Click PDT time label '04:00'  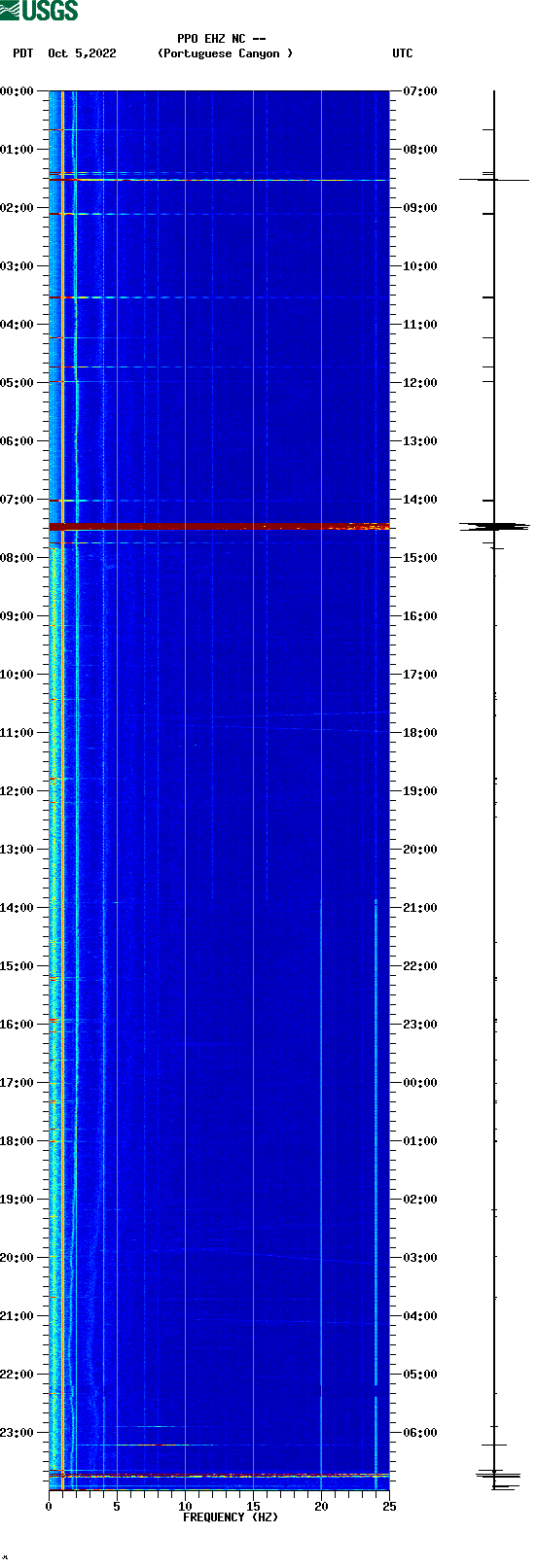(x=17, y=325)
